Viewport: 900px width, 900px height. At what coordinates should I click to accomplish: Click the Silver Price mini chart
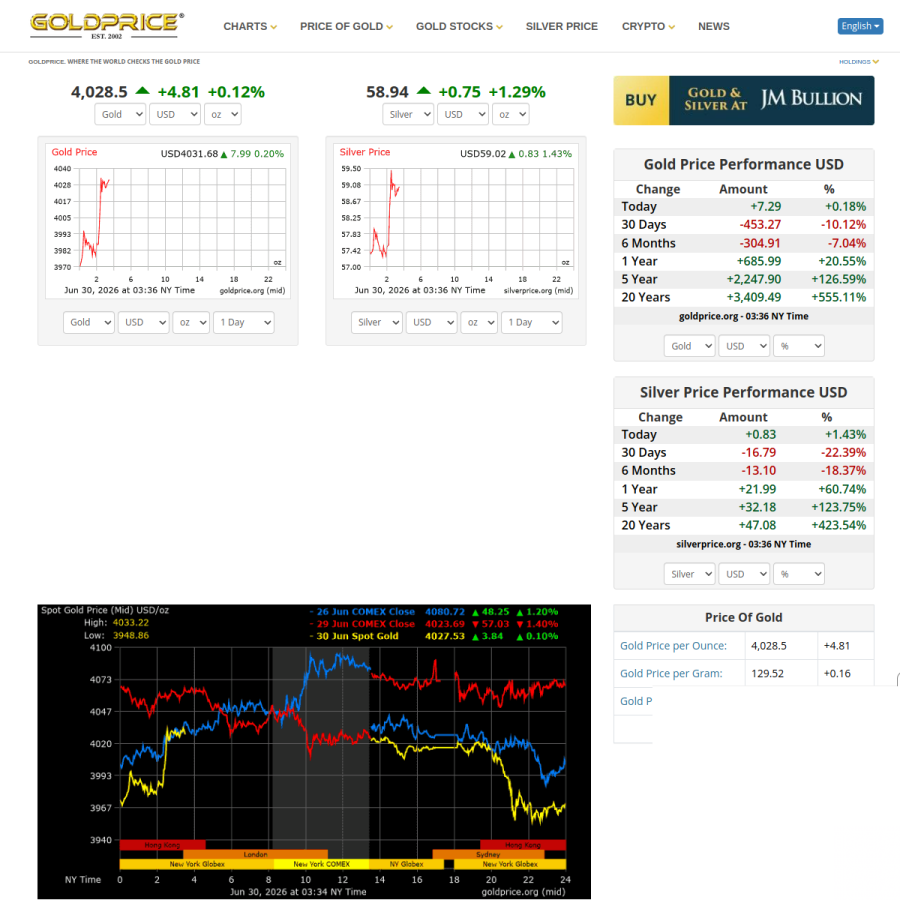(x=456, y=221)
